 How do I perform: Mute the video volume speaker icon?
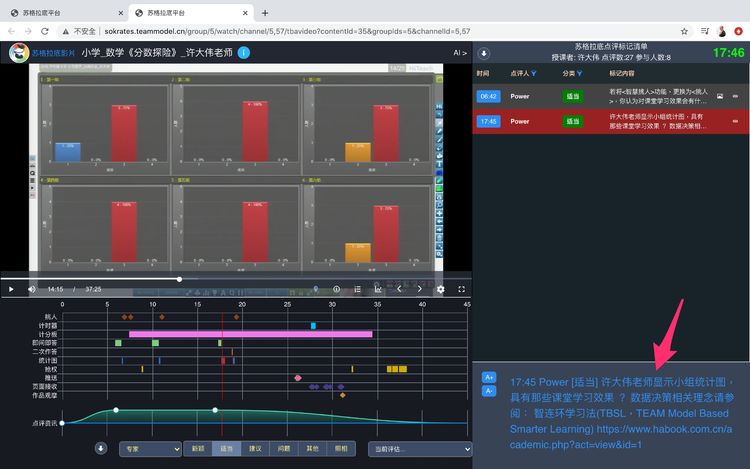coord(32,289)
